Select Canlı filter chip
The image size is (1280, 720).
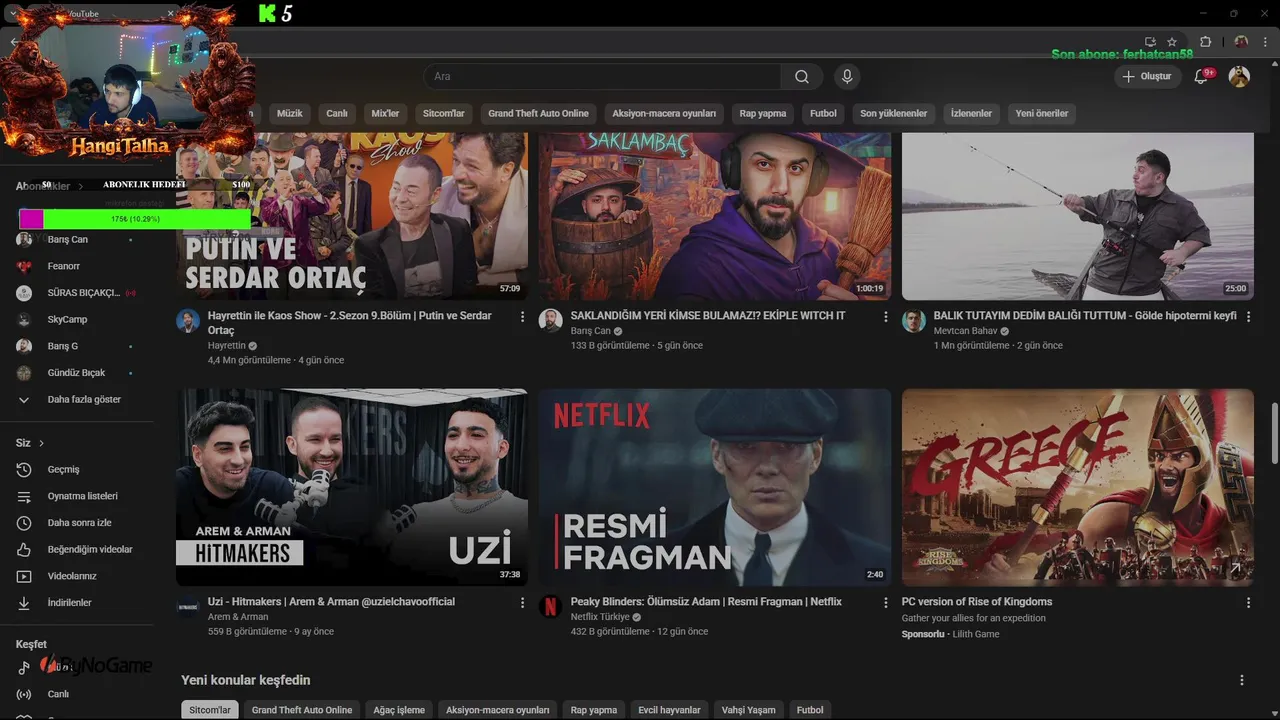(x=337, y=114)
